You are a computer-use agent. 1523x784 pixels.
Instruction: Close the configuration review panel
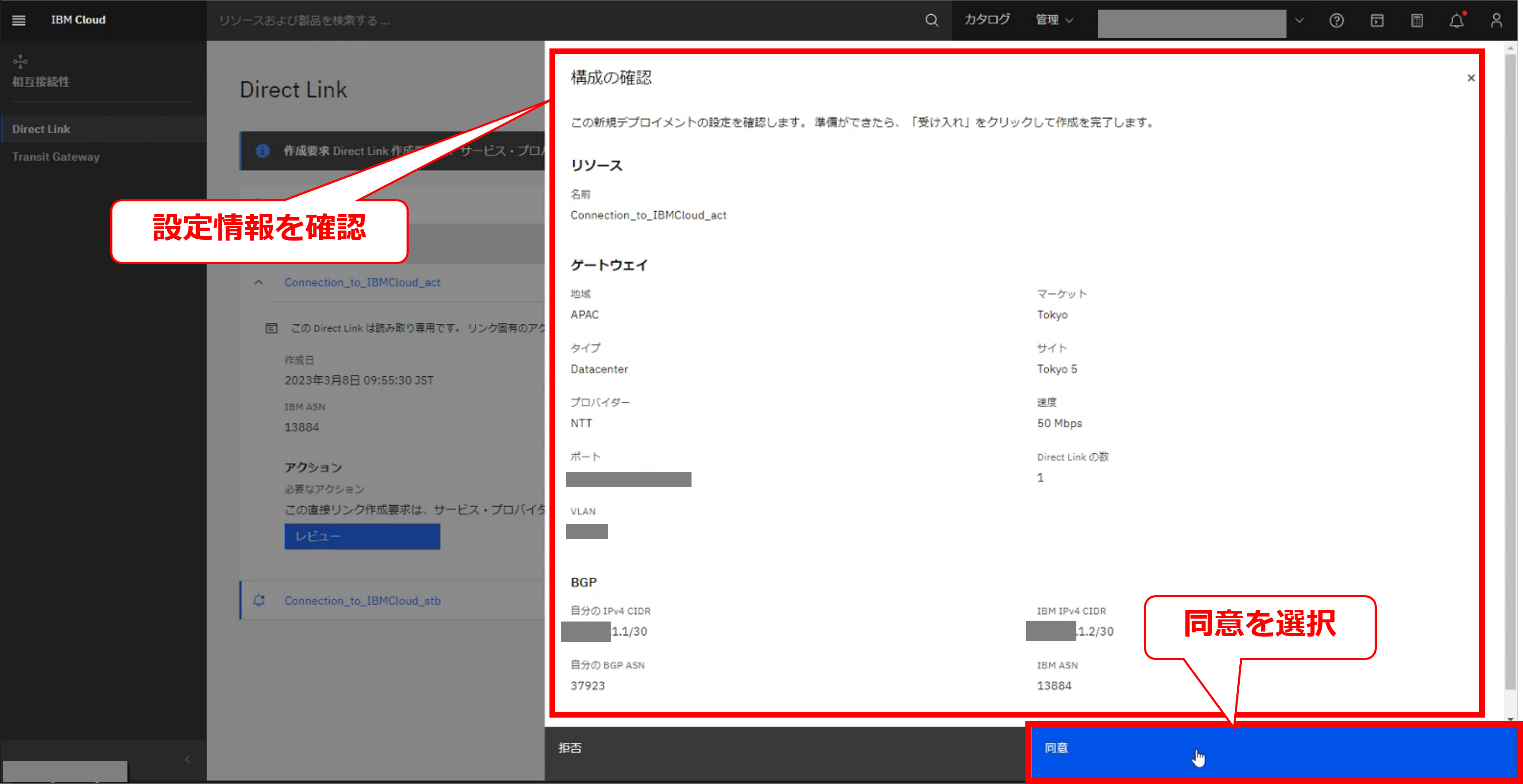coord(1471,78)
